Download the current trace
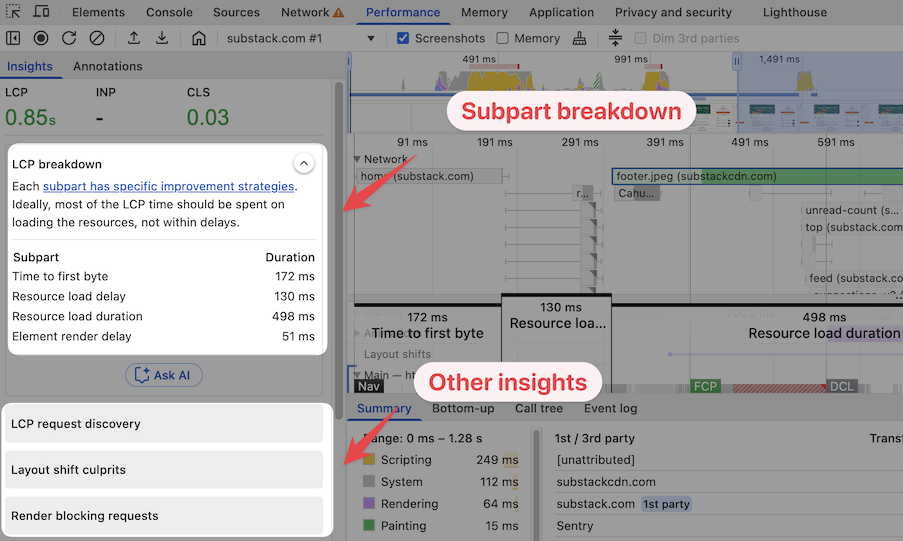 (162, 38)
